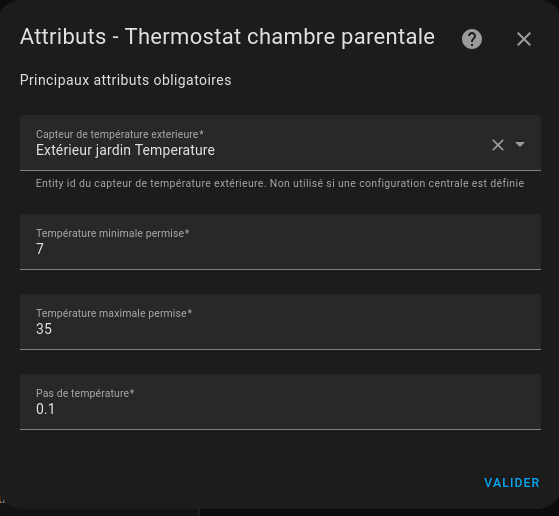Click the Pas de température label
This screenshot has height=516, width=559.
85,393
